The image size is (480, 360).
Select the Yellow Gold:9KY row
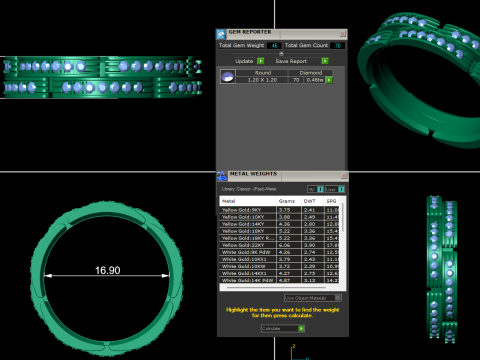tap(279, 210)
